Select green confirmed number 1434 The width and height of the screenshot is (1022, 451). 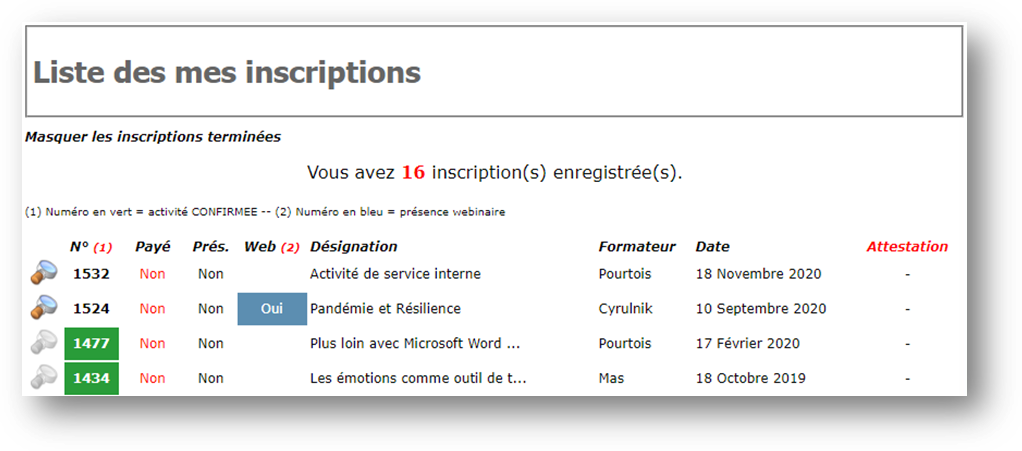pos(91,379)
